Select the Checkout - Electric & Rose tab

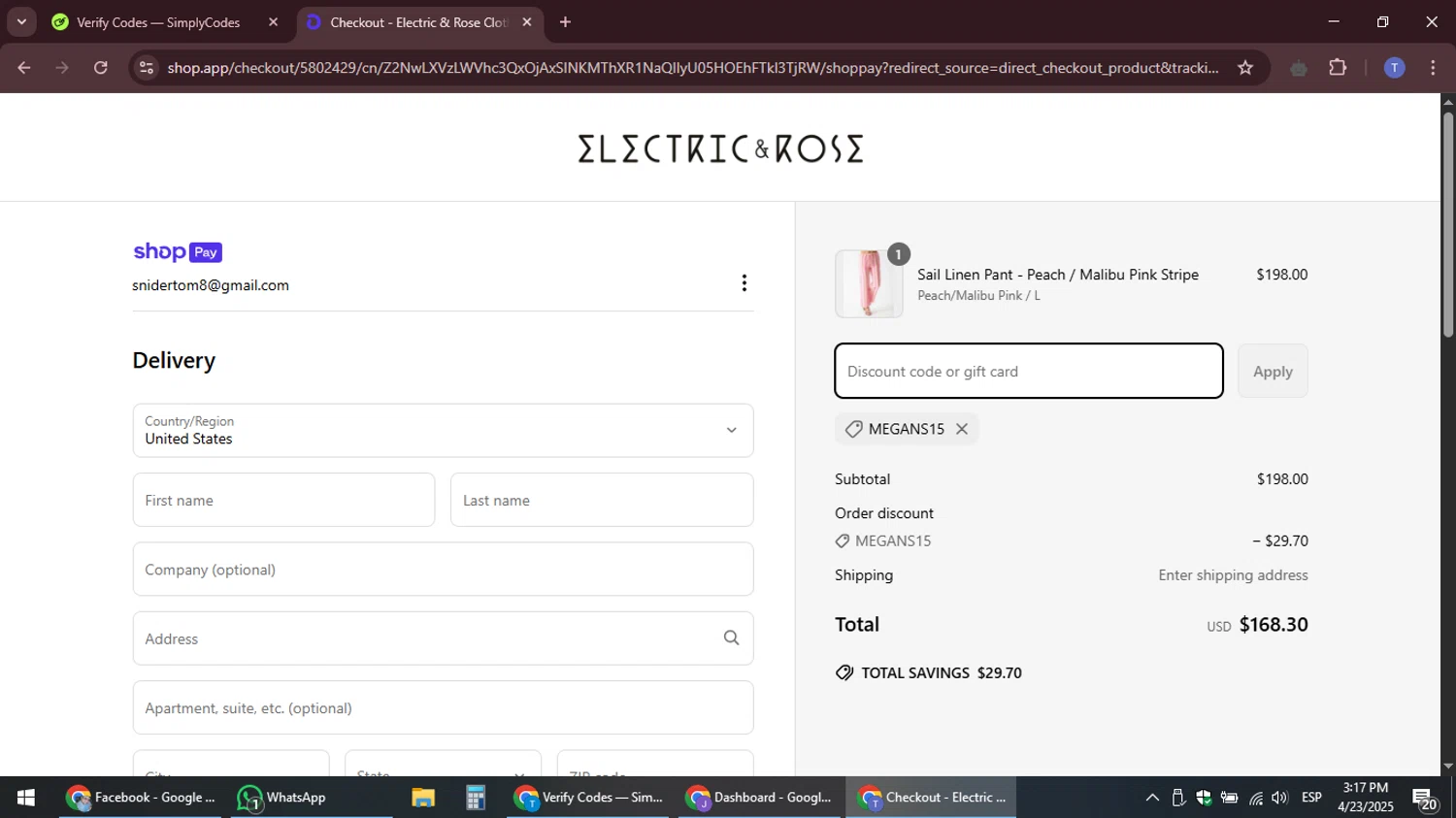[x=419, y=22]
